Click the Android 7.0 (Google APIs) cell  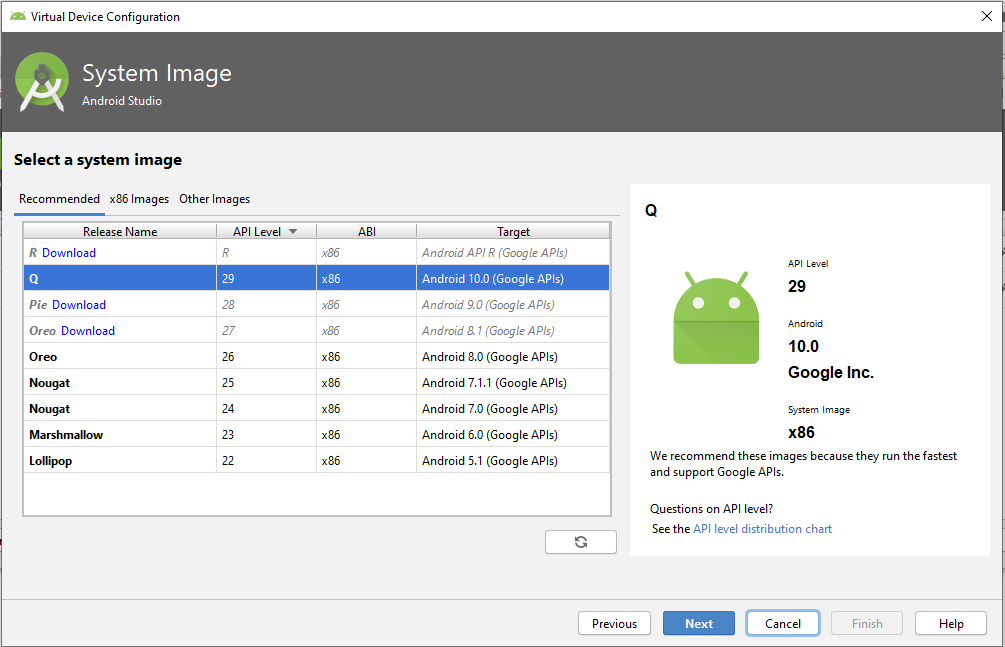coord(513,408)
